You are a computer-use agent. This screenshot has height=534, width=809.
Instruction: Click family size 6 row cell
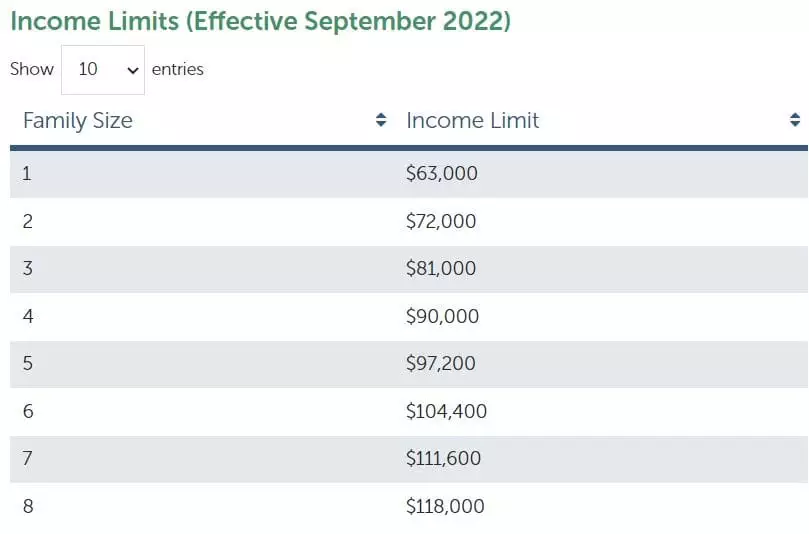(27, 411)
